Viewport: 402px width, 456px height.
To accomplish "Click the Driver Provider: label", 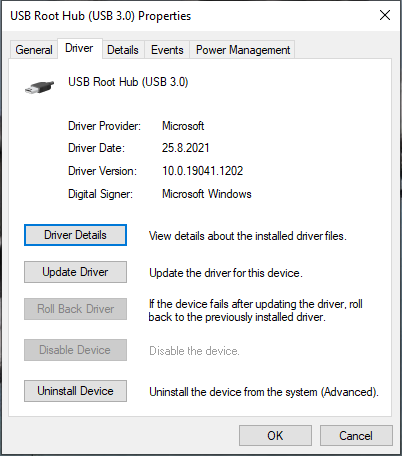I will (105, 126).
